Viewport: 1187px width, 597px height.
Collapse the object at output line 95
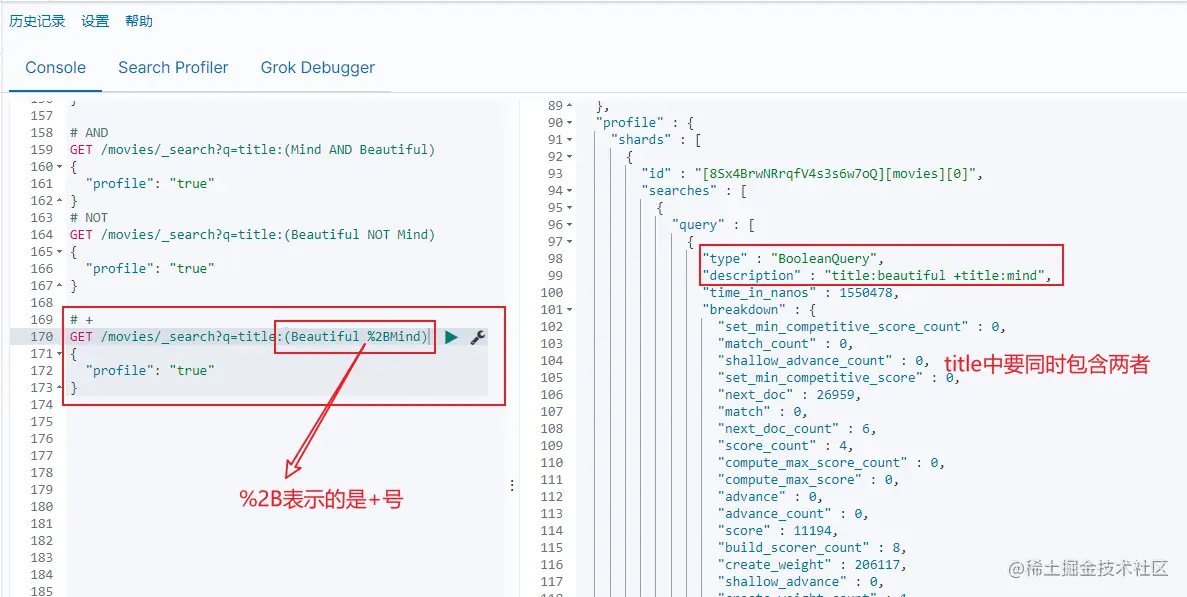coord(569,207)
